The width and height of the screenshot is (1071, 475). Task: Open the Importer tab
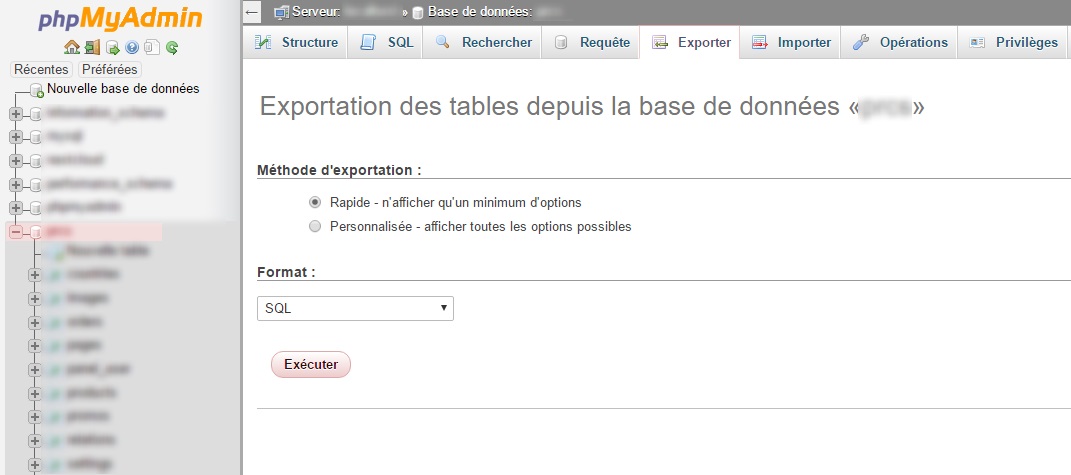791,43
